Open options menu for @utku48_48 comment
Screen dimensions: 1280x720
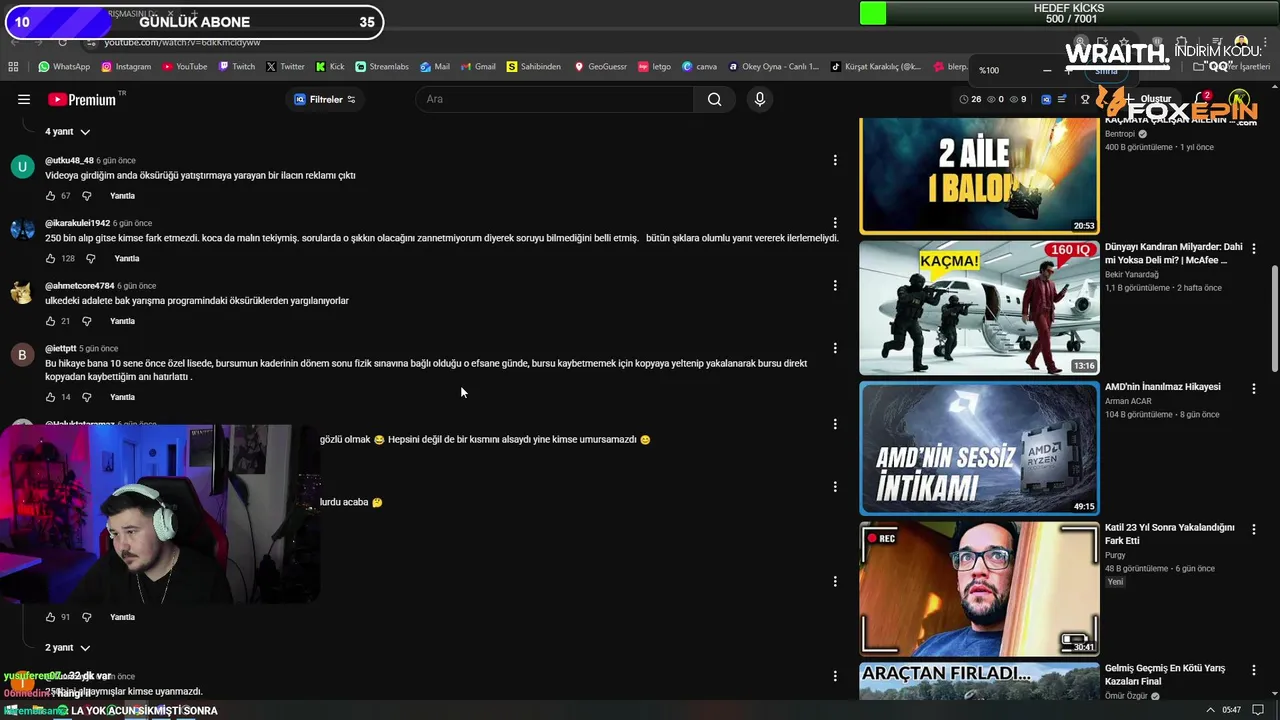pos(835,160)
